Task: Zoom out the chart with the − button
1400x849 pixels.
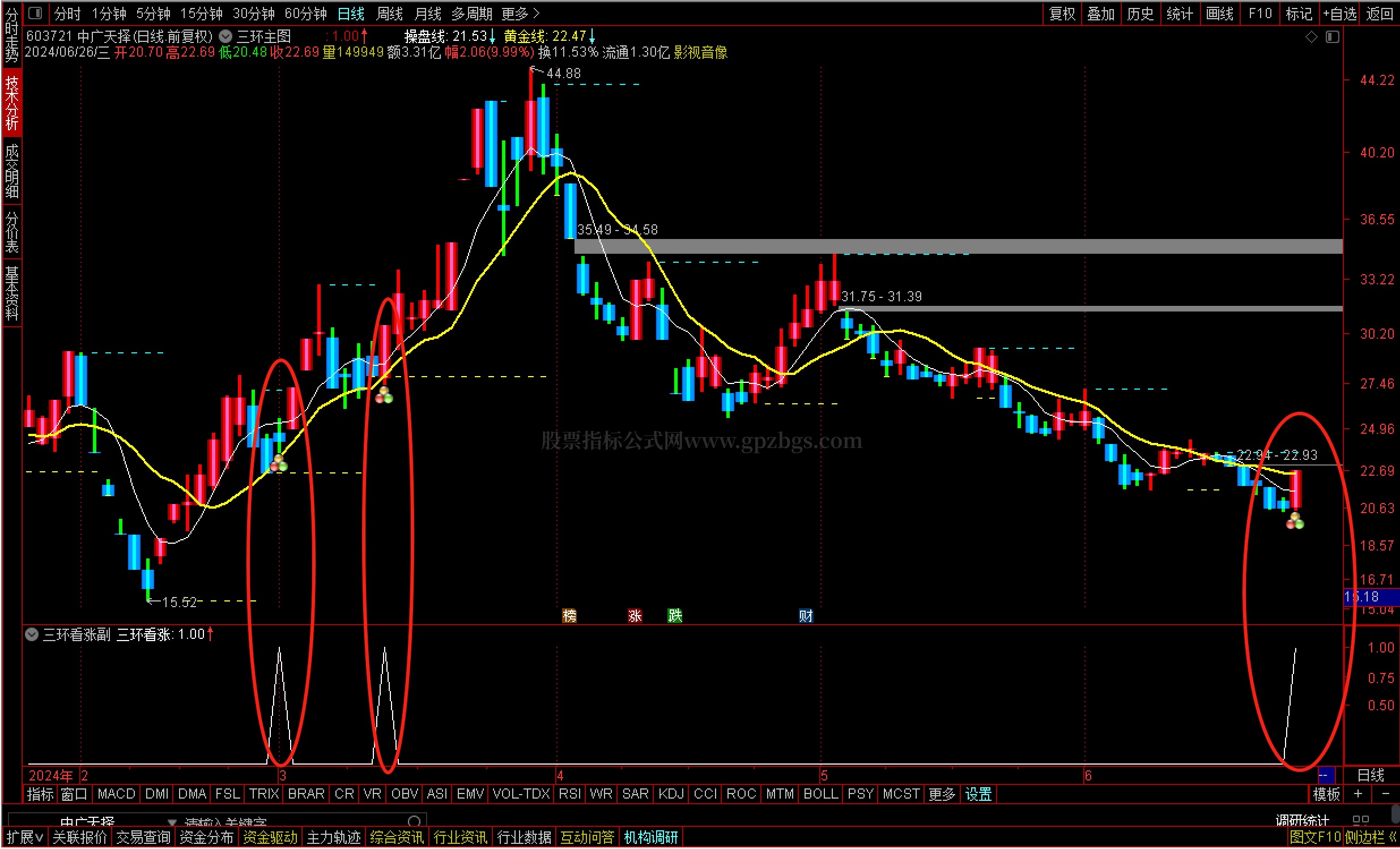Action: tap(1385, 793)
